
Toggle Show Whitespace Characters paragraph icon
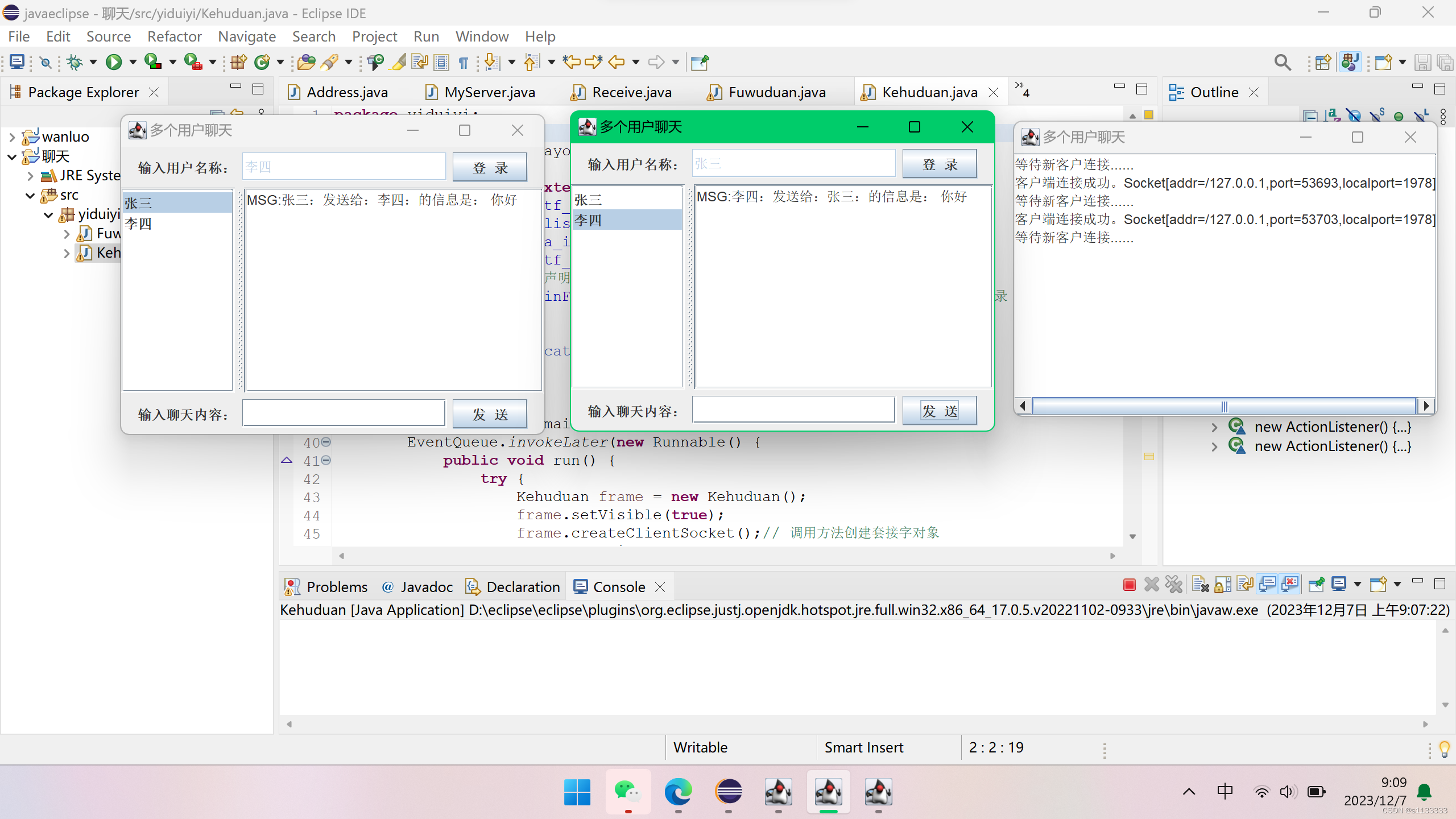(x=464, y=62)
